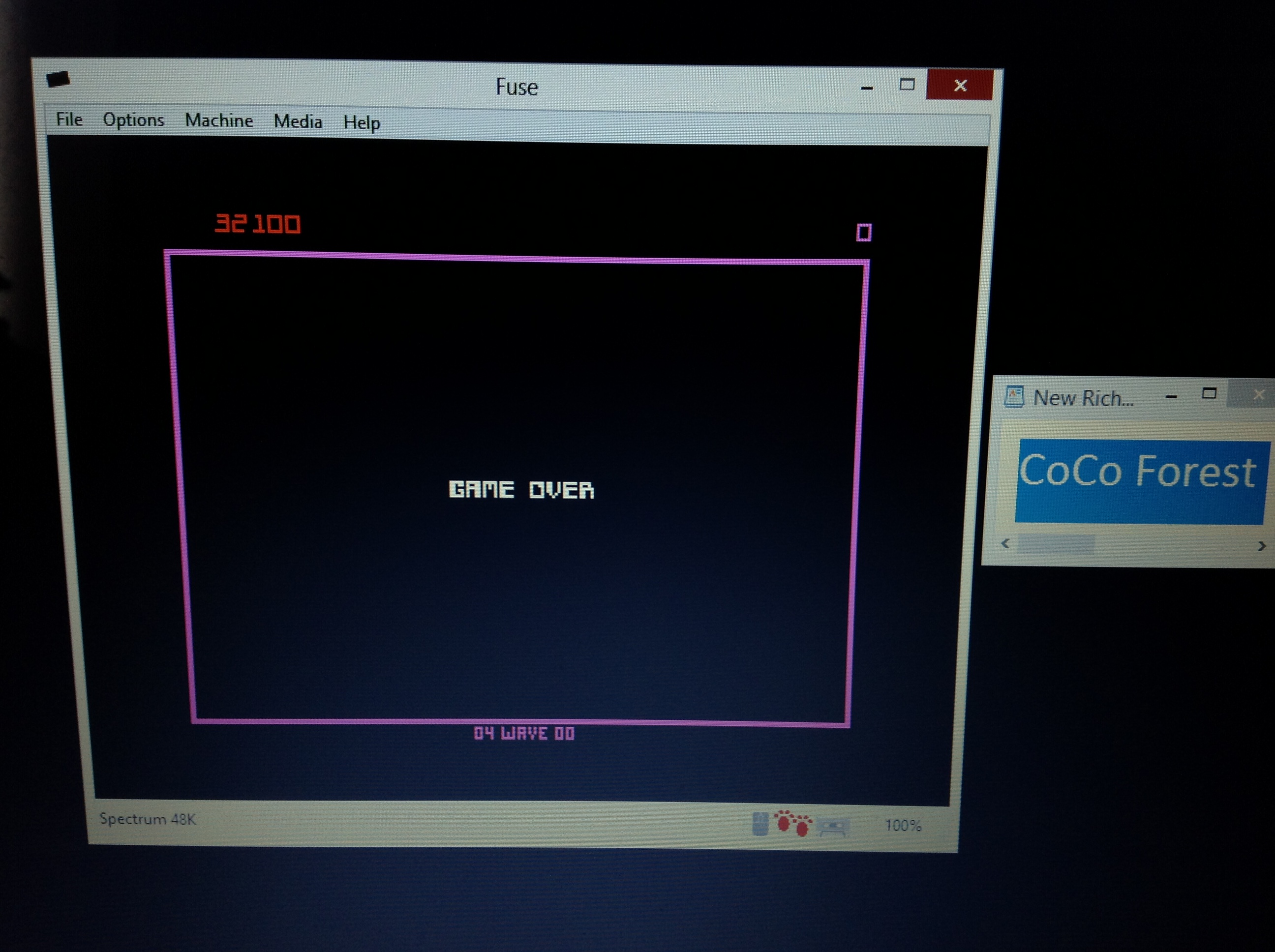Maximize the Fuse emulator window
This screenshot has height=952, width=1275.
(907, 85)
